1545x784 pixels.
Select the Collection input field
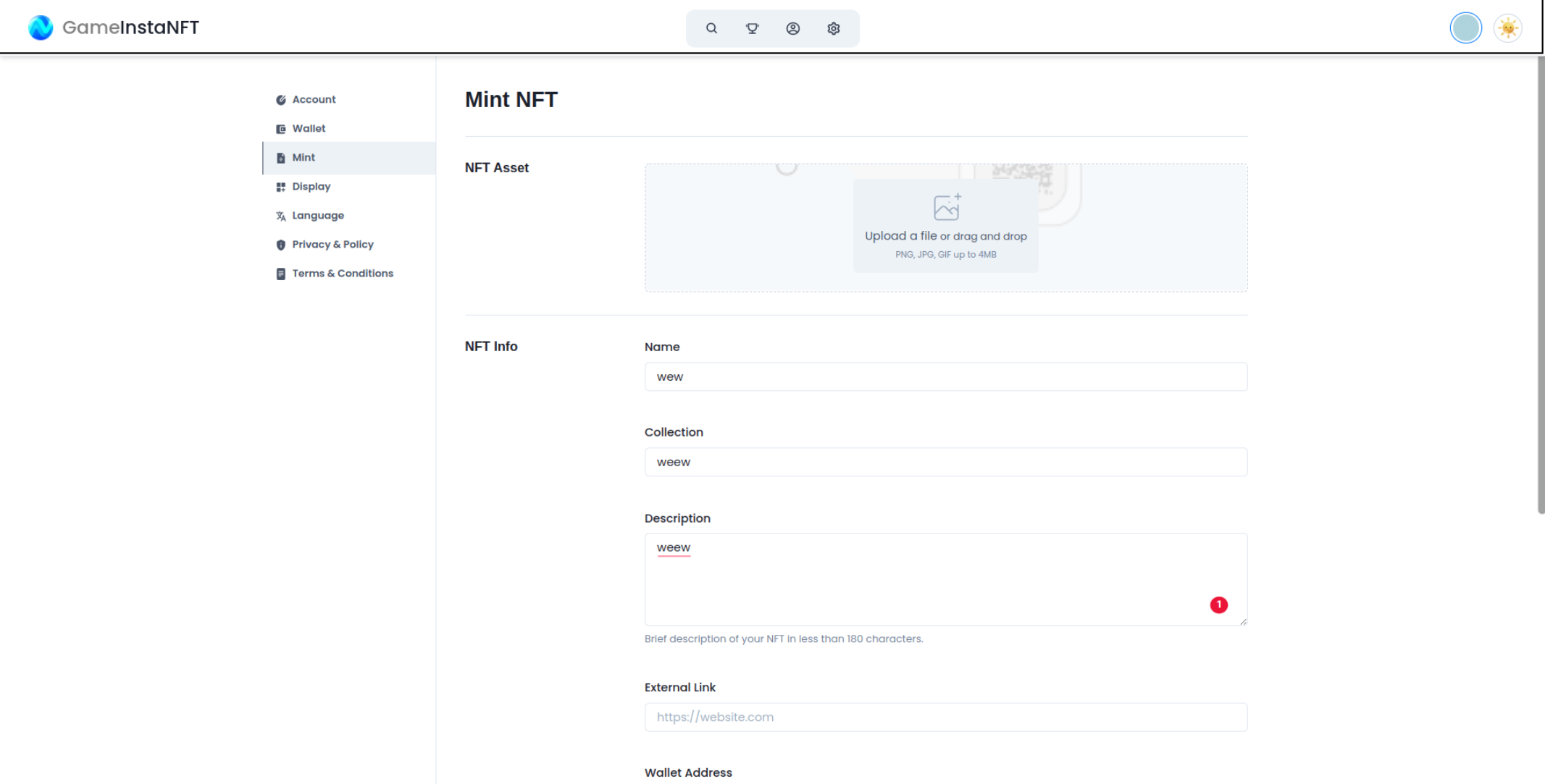[x=945, y=462]
